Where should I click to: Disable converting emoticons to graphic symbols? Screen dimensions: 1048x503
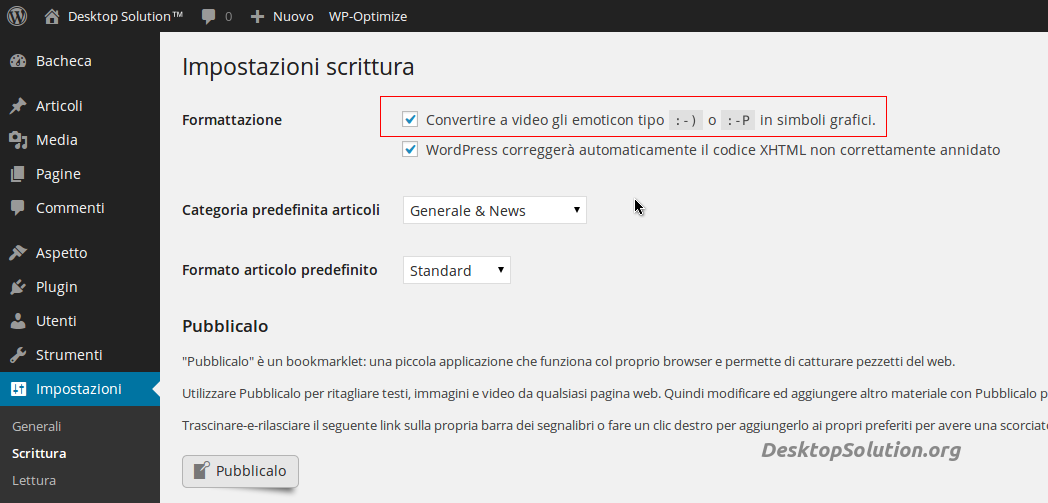pyautogui.click(x=410, y=120)
